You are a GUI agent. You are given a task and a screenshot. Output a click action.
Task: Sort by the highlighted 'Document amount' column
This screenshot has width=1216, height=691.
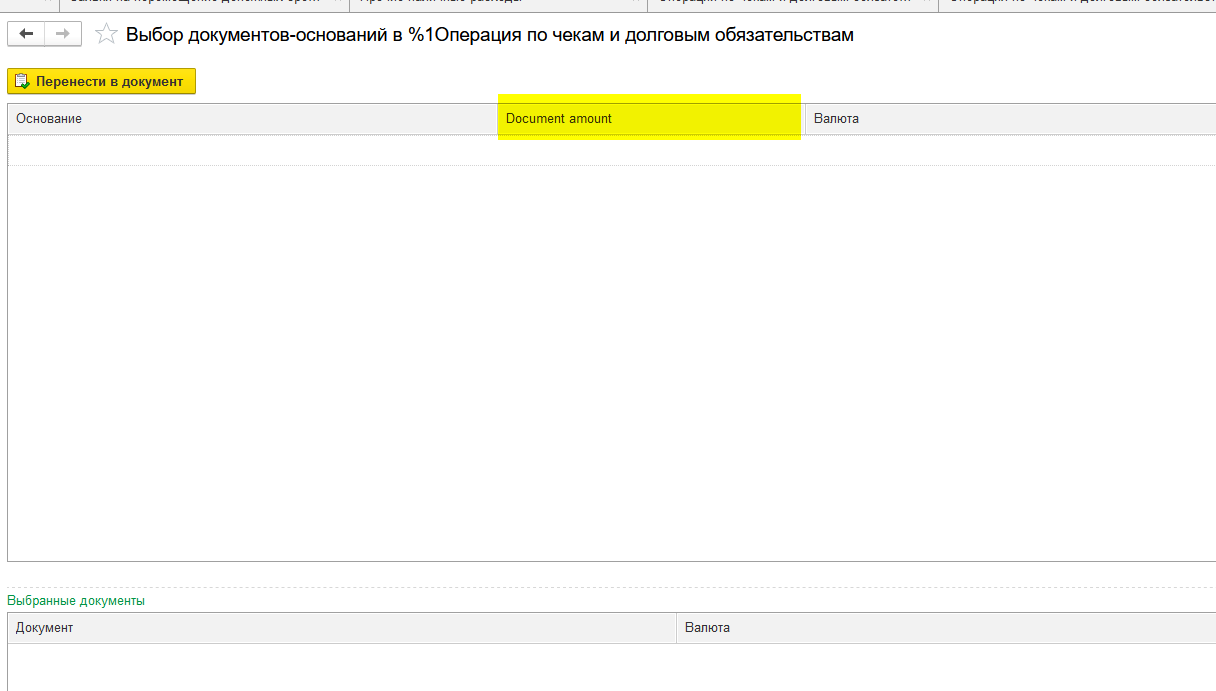tap(650, 117)
